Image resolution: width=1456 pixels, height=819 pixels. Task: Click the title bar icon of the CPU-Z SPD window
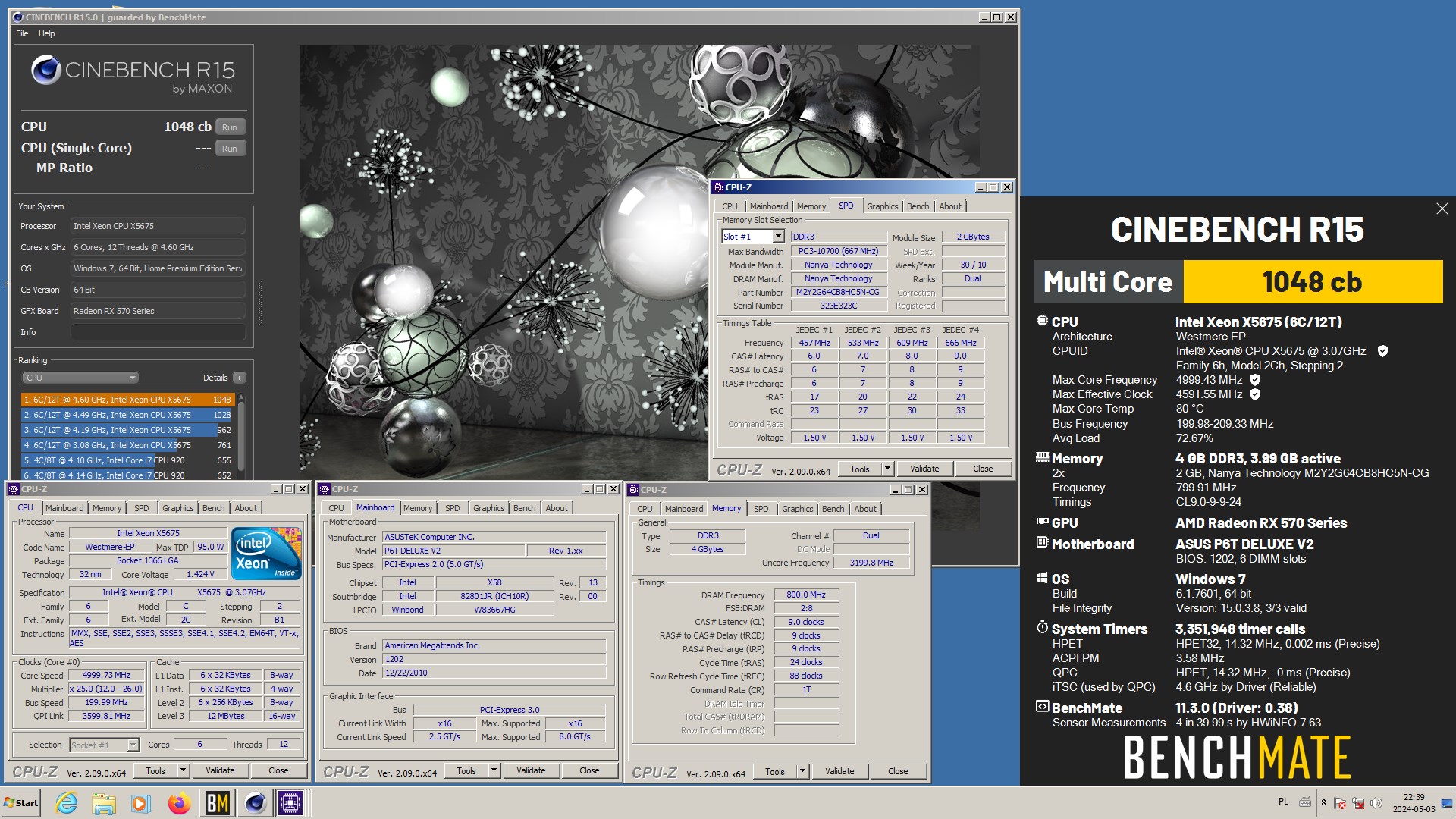tap(717, 187)
